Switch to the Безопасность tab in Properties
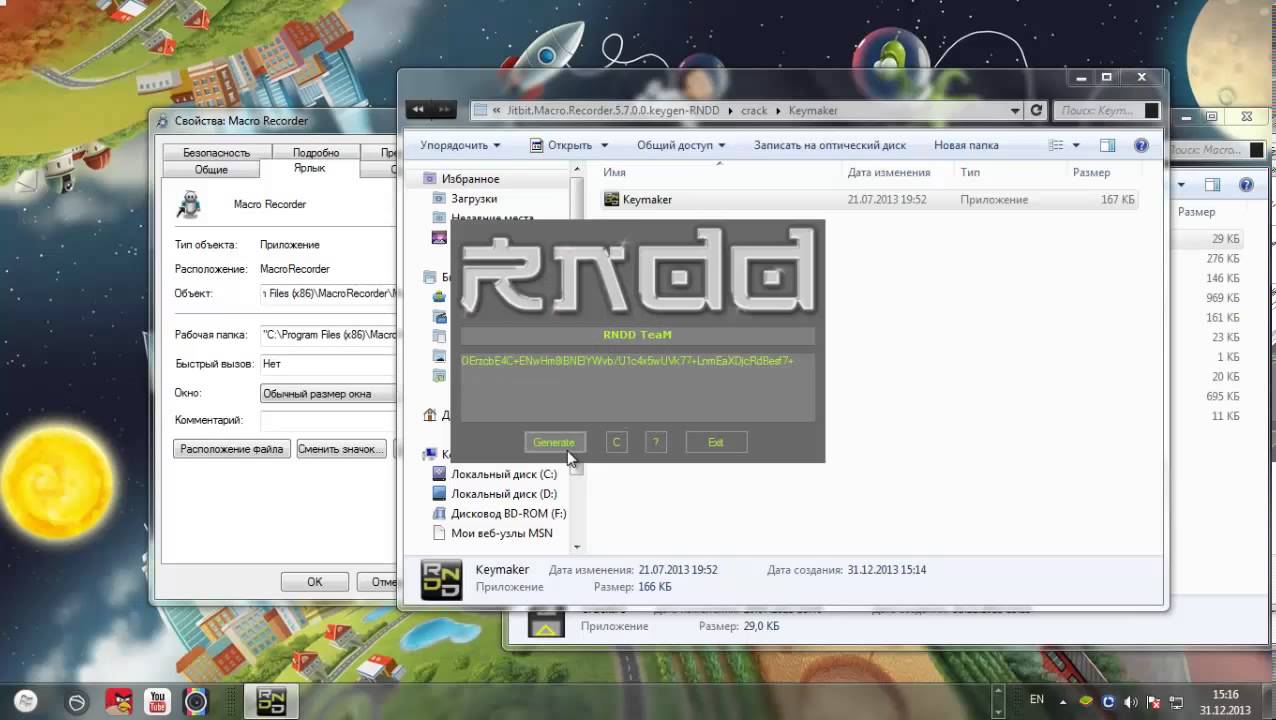Viewport: 1276px width, 720px height. (216, 152)
